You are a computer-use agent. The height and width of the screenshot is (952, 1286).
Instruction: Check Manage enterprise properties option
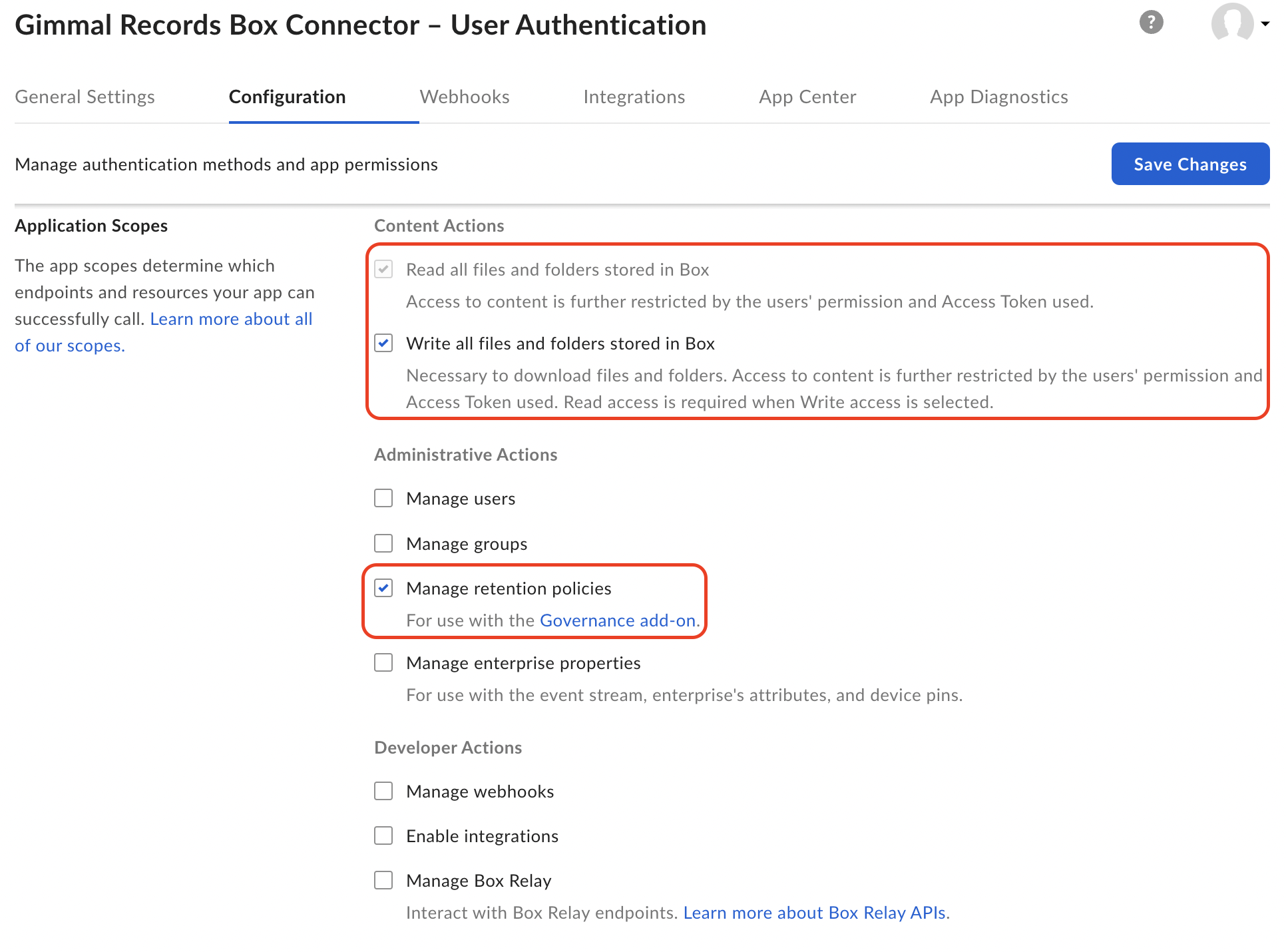383,663
